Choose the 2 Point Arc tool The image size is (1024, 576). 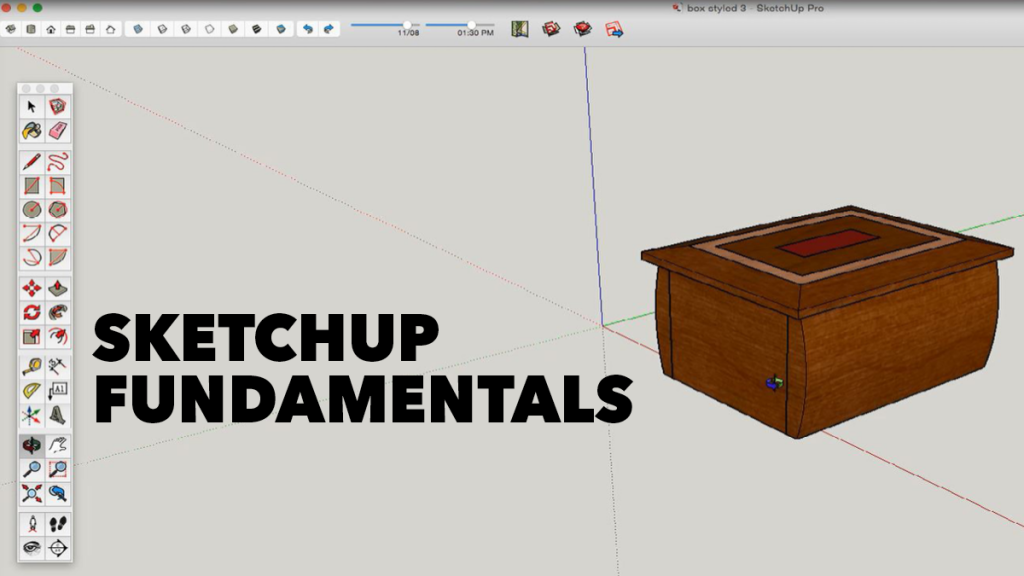click(57, 233)
